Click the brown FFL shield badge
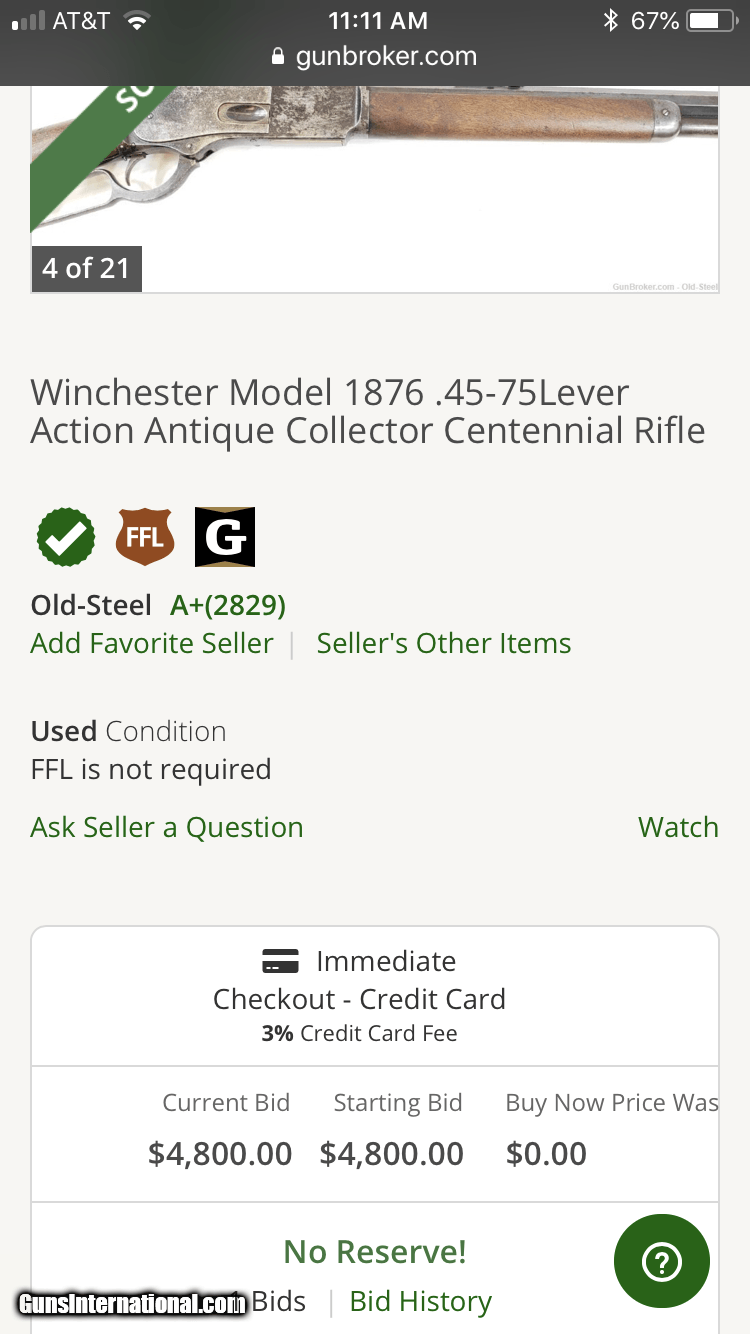The width and height of the screenshot is (750, 1334). pos(145,537)
